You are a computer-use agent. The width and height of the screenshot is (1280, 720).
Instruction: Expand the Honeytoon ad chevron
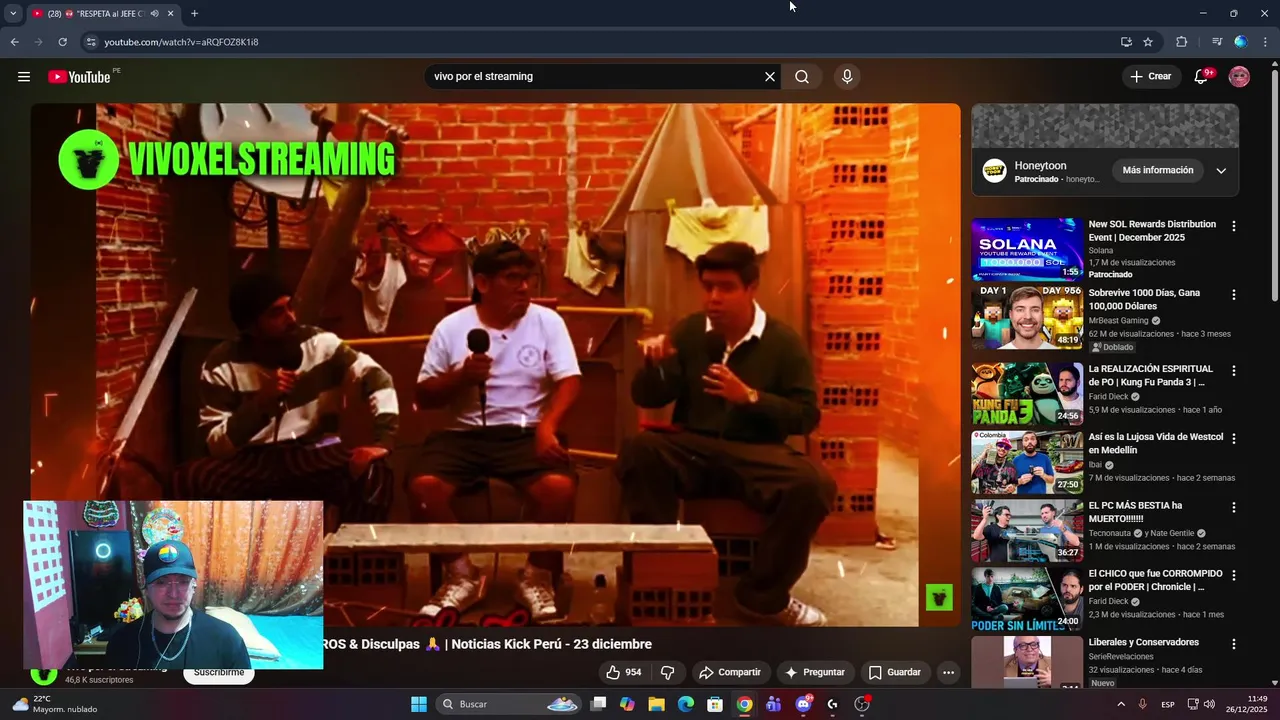[1221, 170]
